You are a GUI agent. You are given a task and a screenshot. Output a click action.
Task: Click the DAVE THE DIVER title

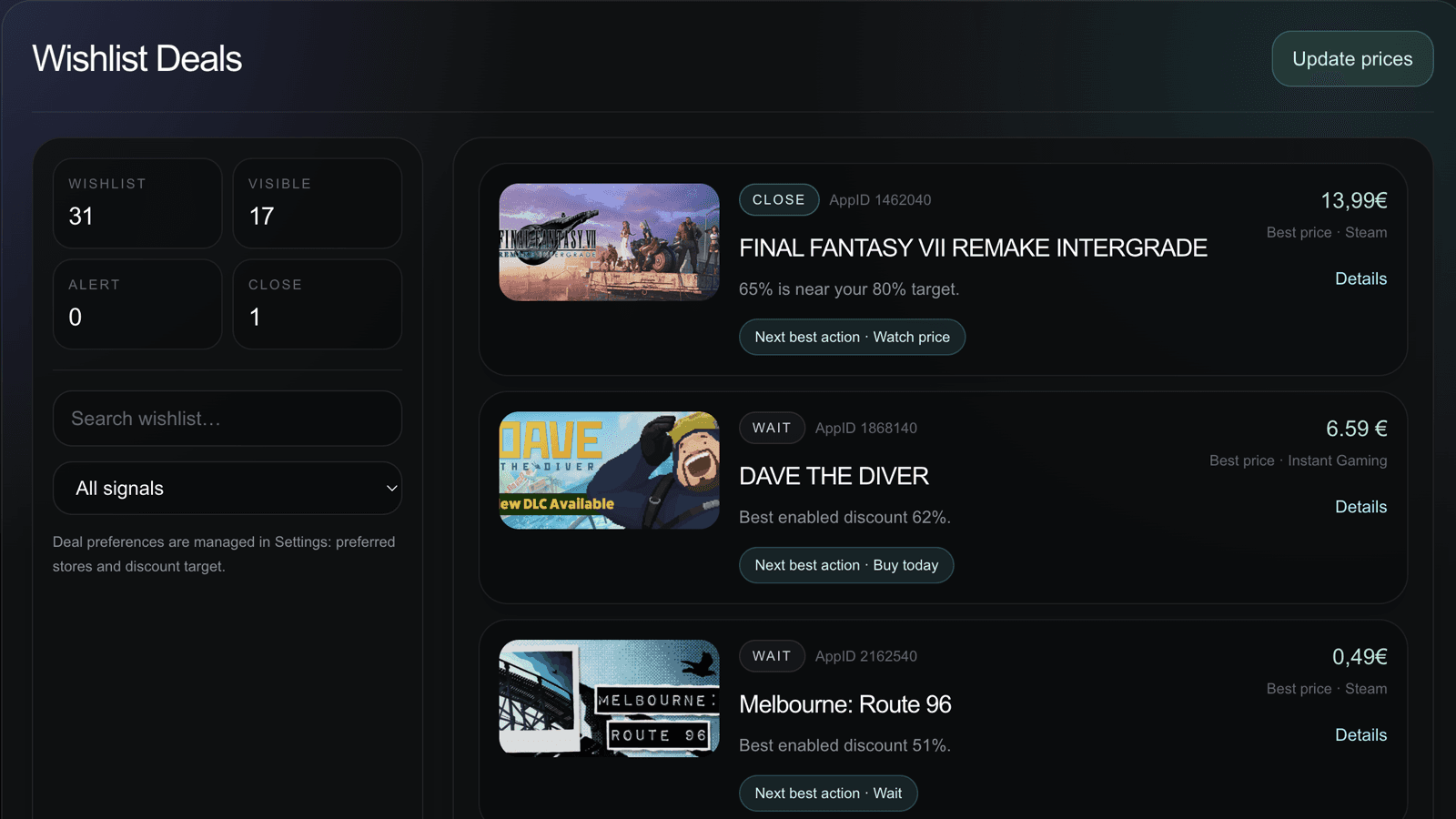[x=834, y=476]
